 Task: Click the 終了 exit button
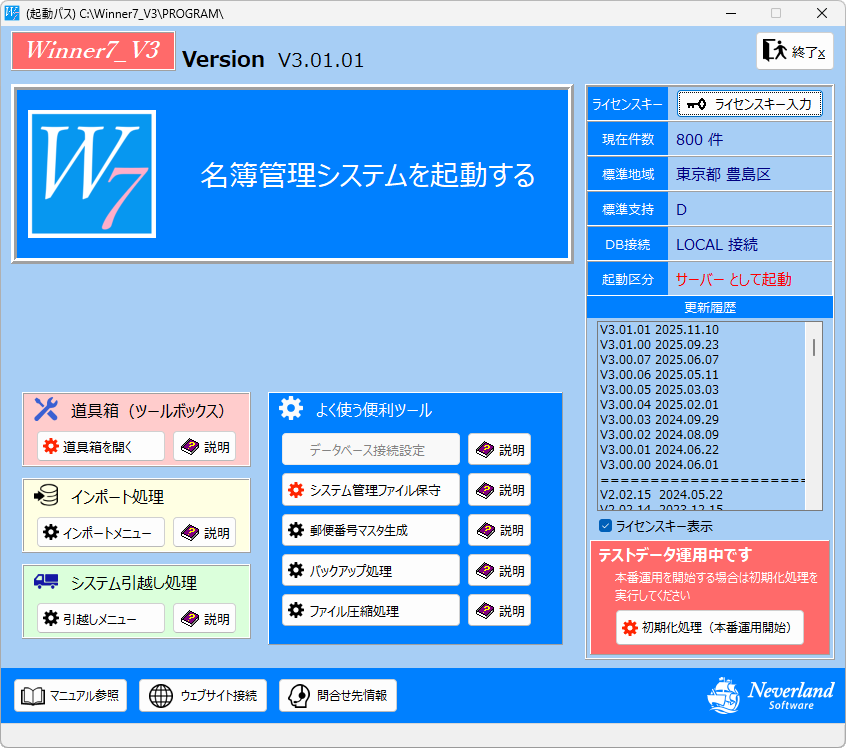pyautogui.click(x=795, y=51)
